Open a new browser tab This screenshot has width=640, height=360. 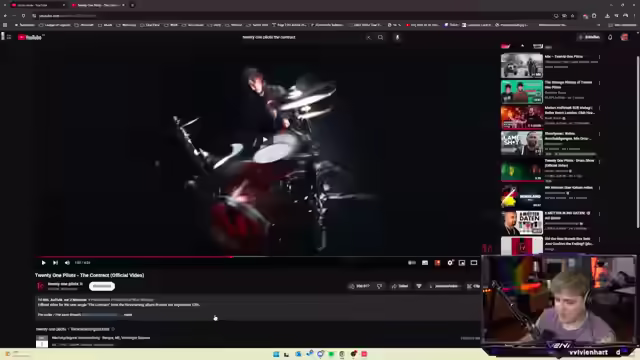coord(132,5)
